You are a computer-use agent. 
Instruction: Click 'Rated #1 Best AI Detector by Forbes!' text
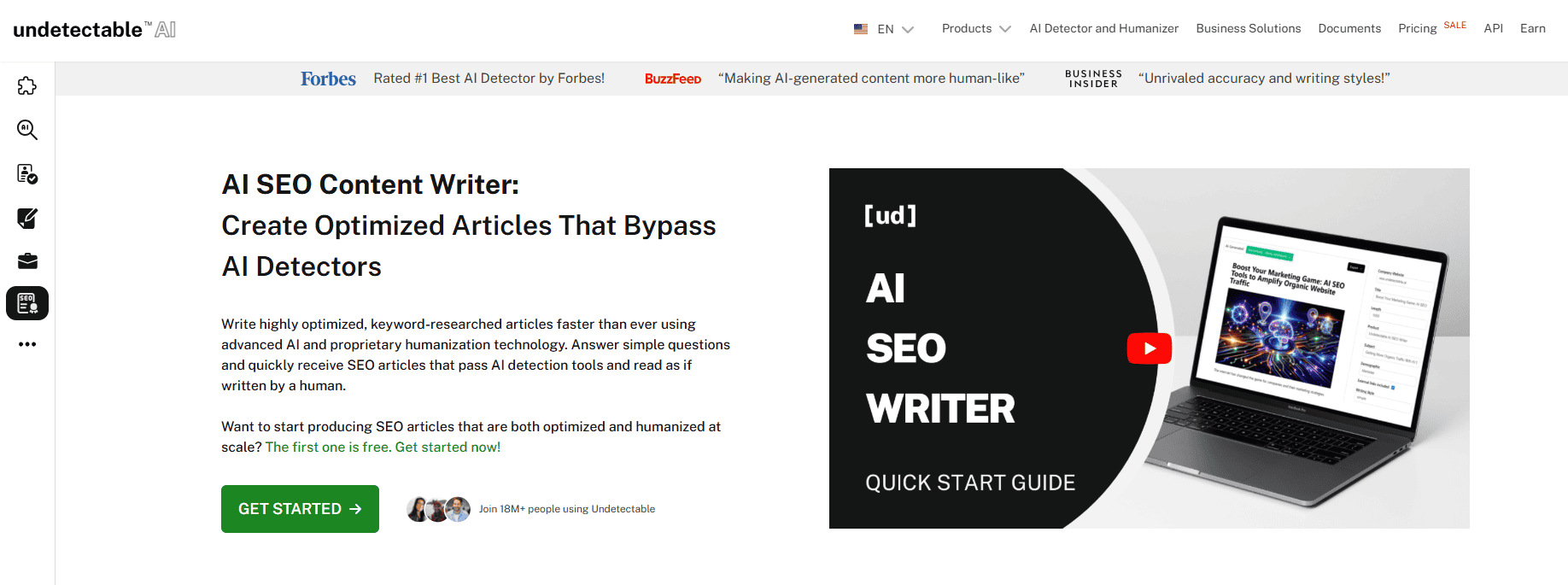[x=489, y=79]
